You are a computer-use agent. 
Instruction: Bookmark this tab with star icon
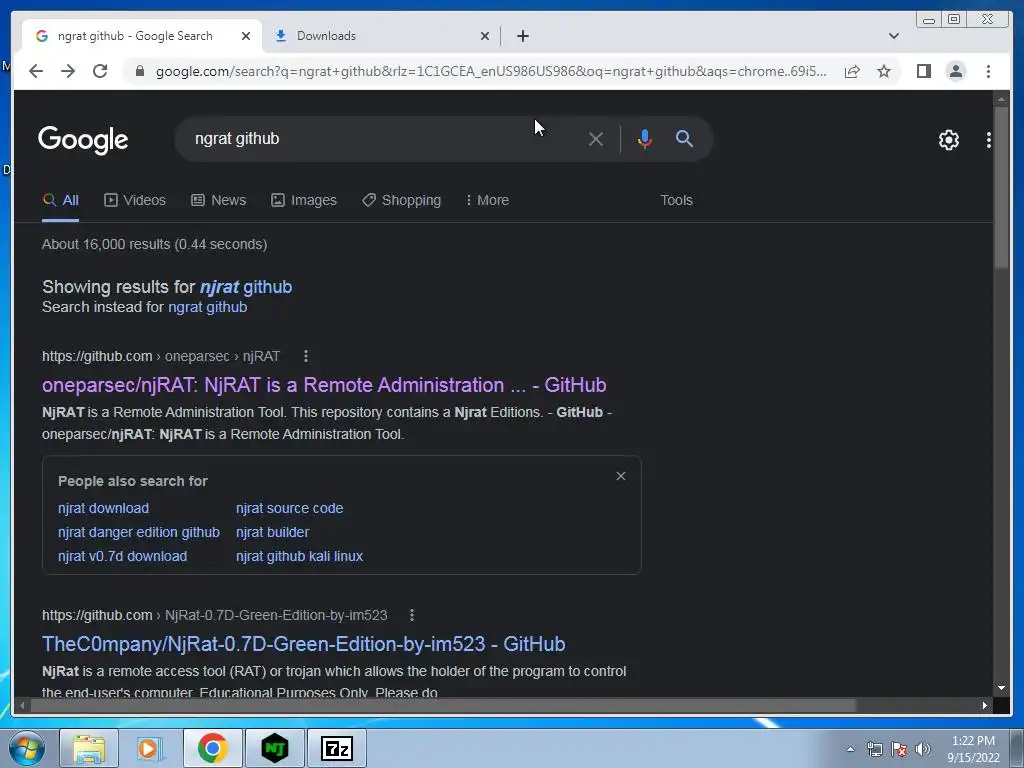[x=884, y=71]
